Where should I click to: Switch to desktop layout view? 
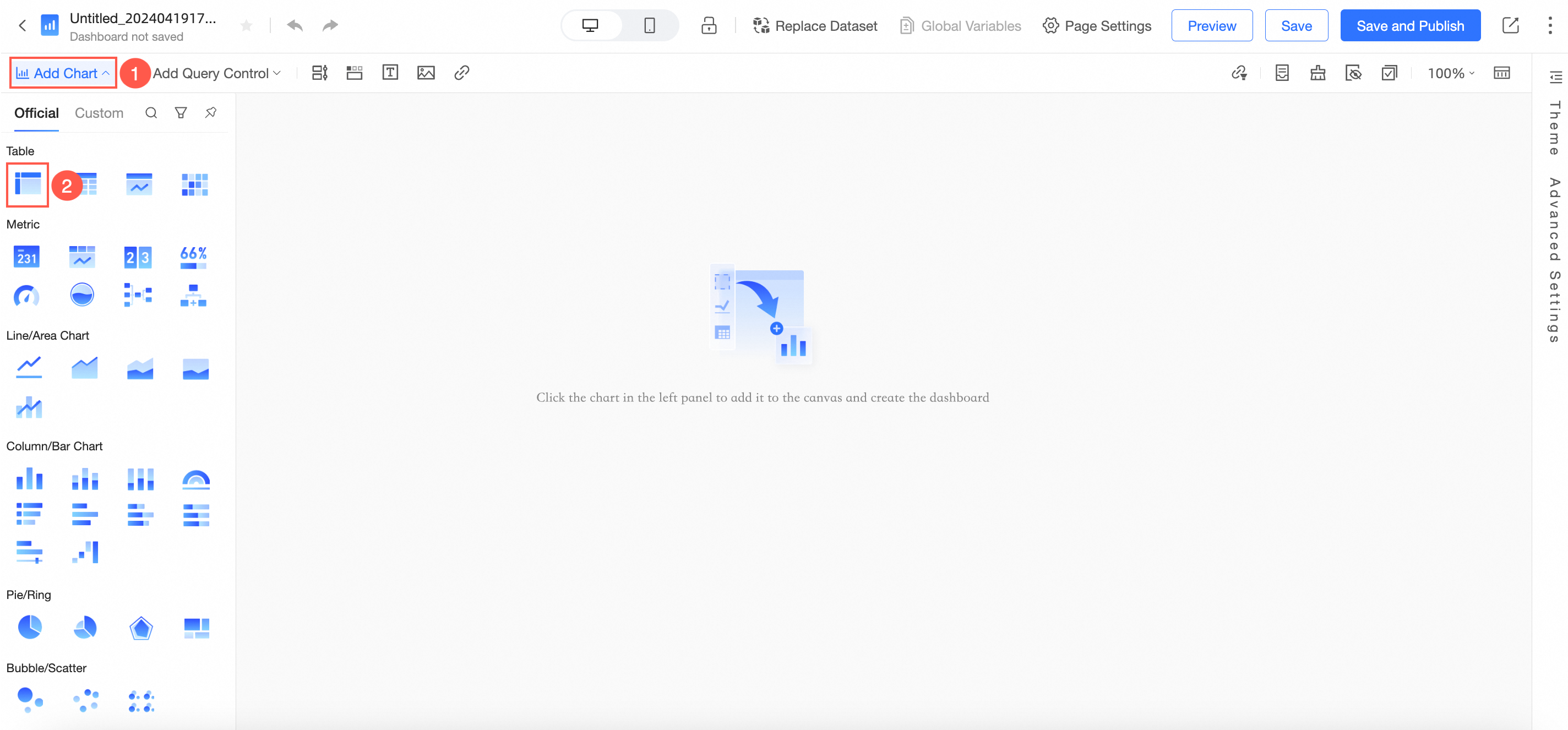[x=590, y=25]
